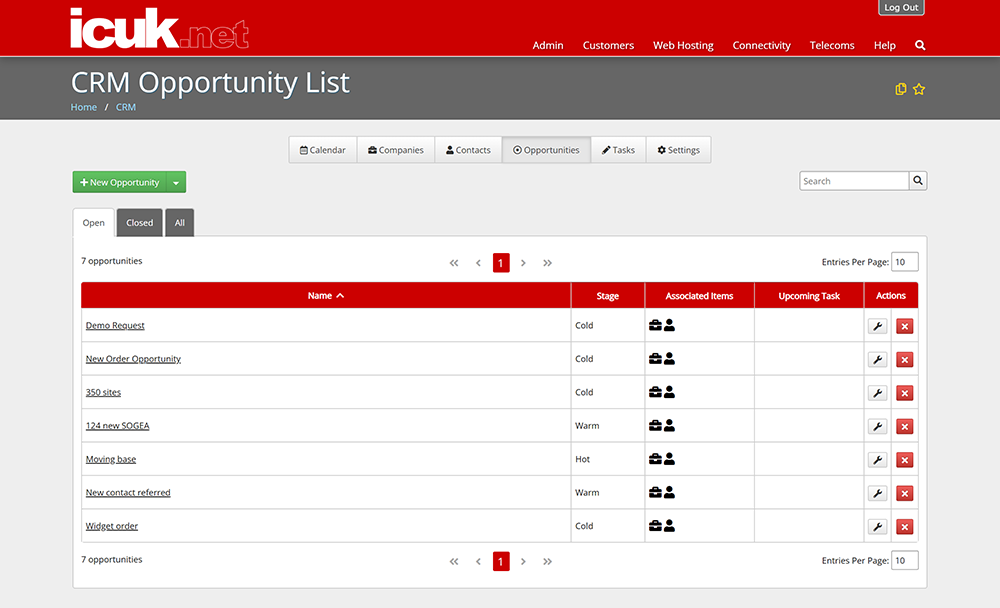Screen dimensions: 1000x608
Task: Click the green New Opportunity button
Action: coord(119,182)
